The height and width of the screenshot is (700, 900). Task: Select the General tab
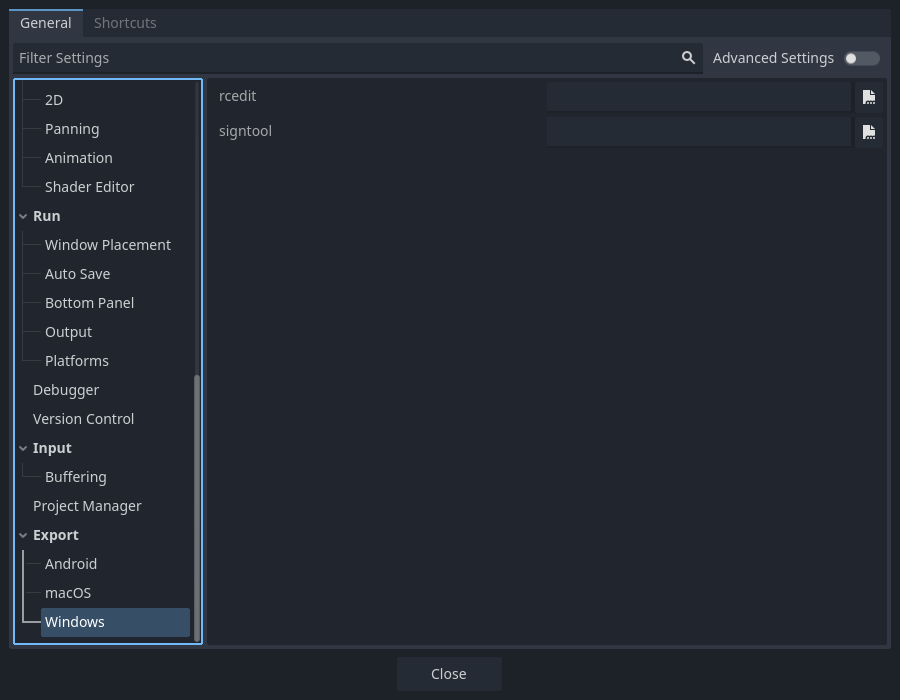[46, 23]
